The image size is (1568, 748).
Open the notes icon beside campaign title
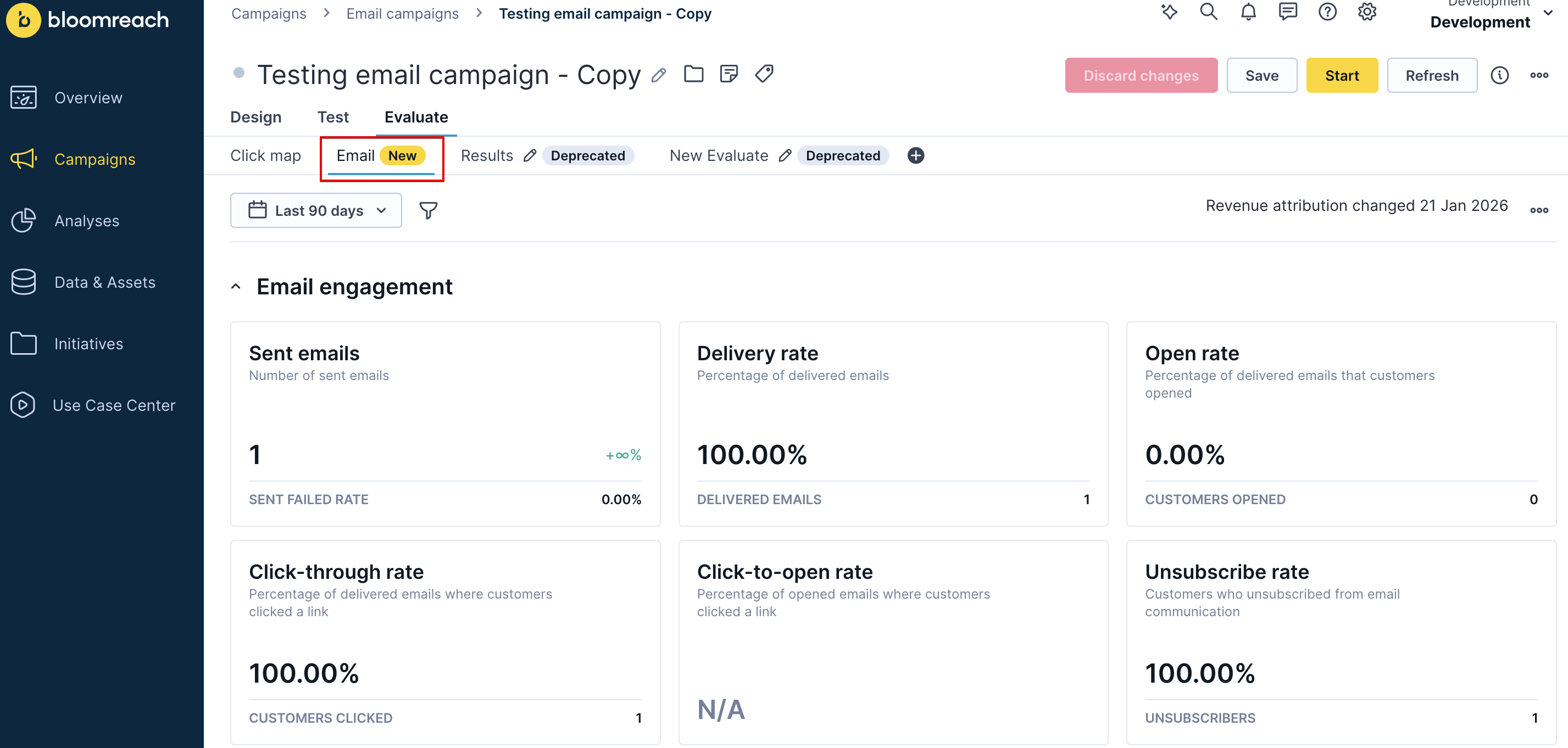point(729,74)
